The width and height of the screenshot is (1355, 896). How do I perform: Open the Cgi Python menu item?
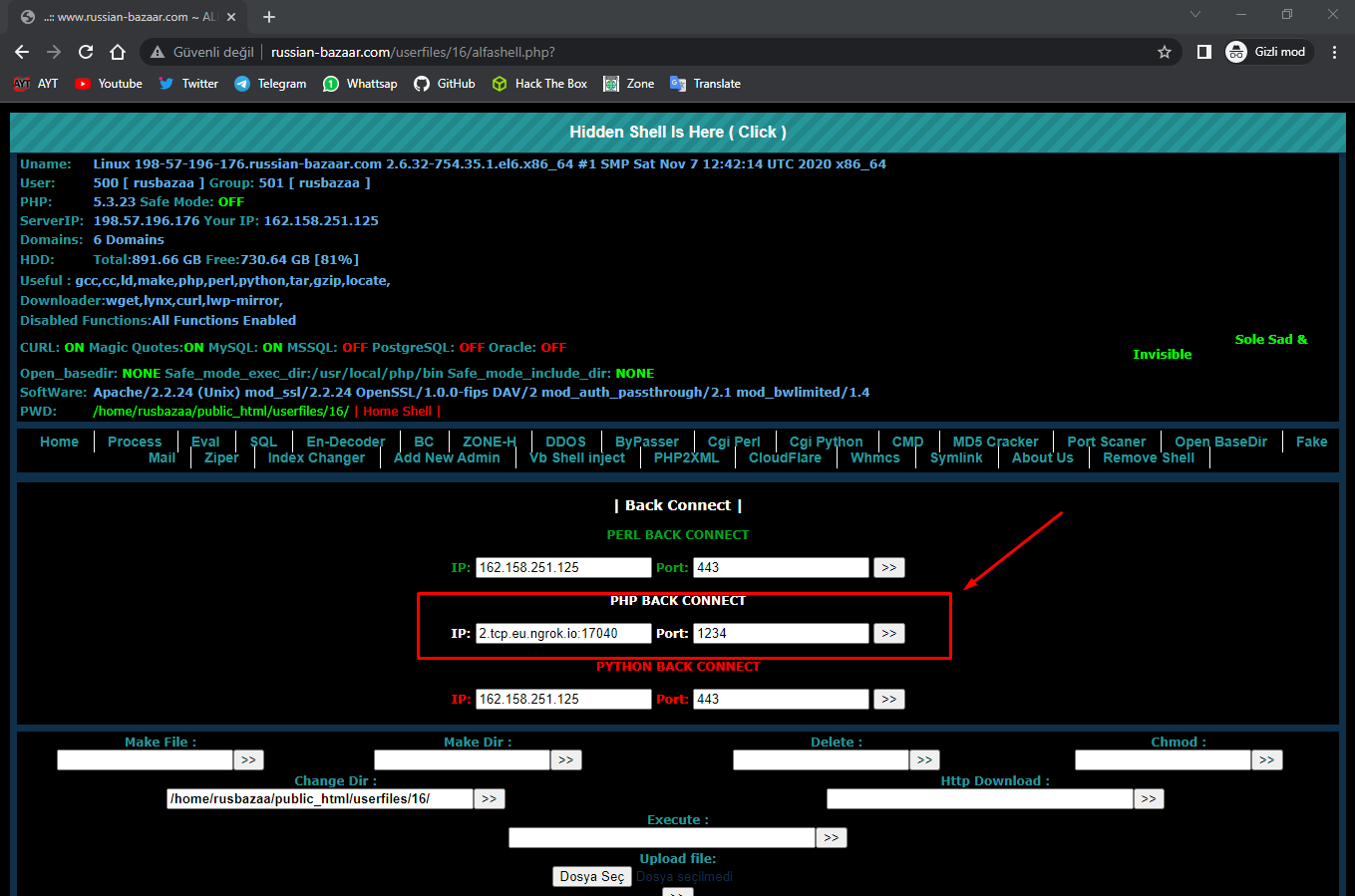[x=827, y=442]
